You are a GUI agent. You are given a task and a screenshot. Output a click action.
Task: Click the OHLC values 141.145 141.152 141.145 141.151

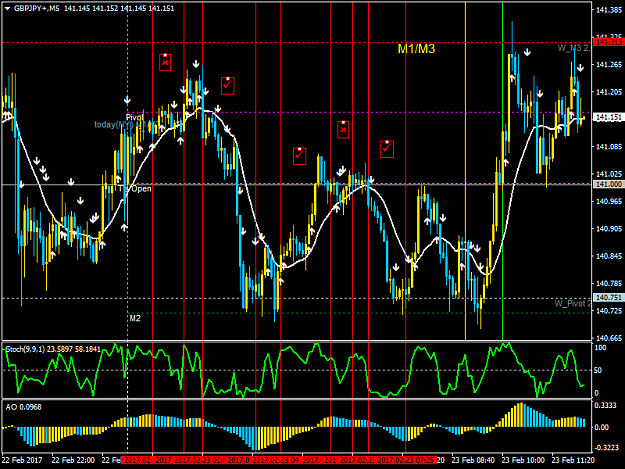coord(119,8)
